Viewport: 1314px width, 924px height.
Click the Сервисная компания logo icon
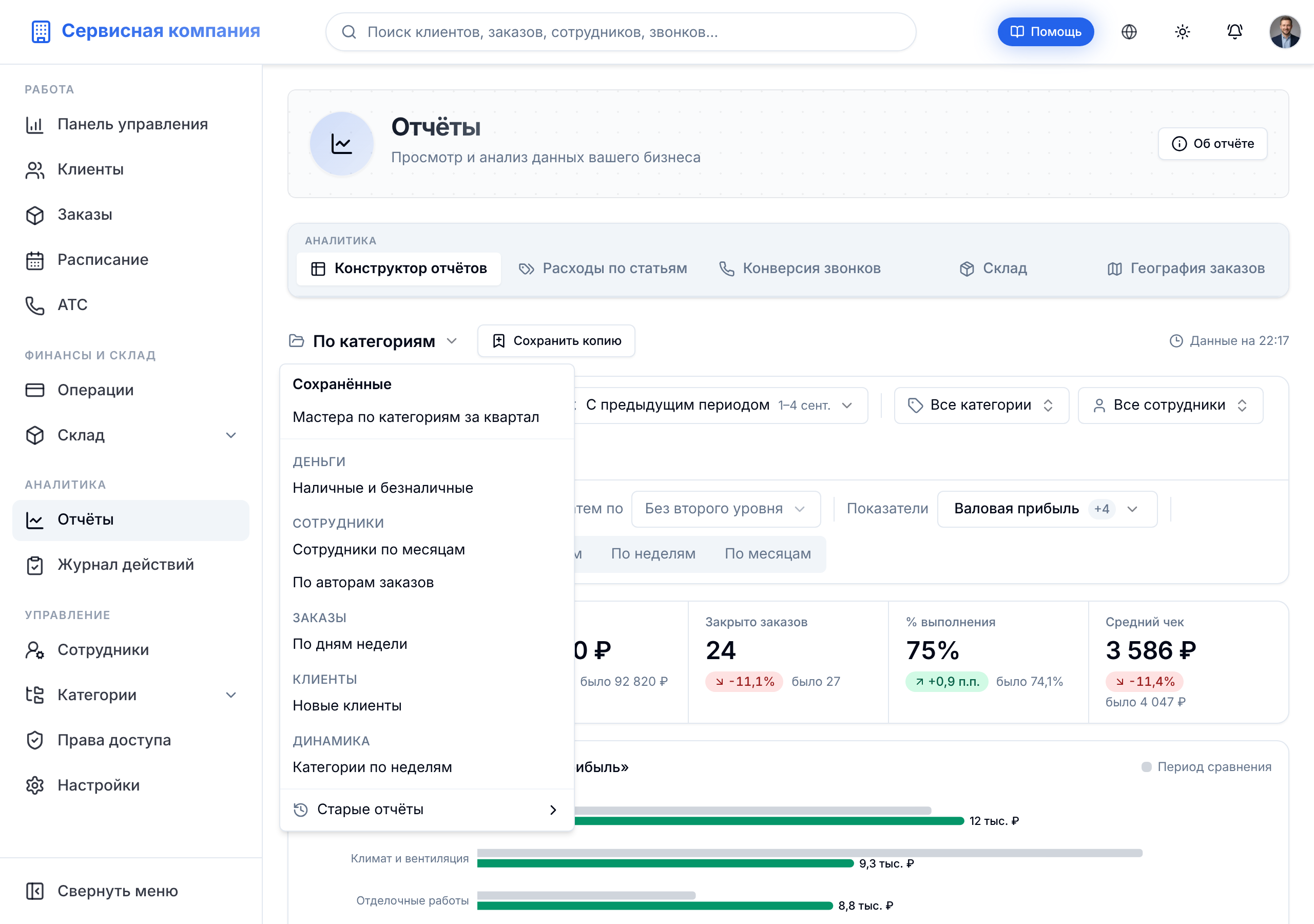click(41, 31)
